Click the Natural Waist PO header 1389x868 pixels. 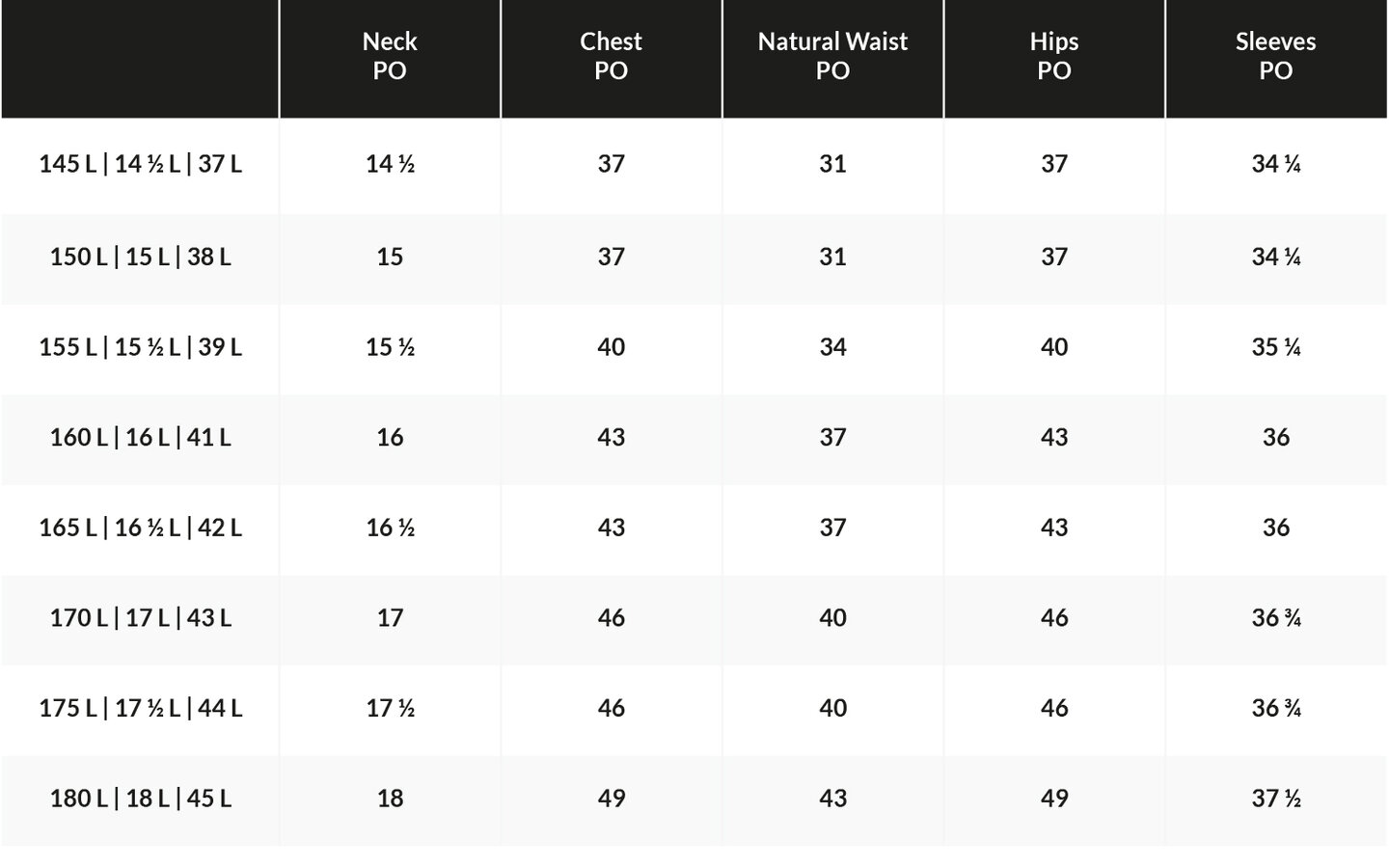pos(832,56)
